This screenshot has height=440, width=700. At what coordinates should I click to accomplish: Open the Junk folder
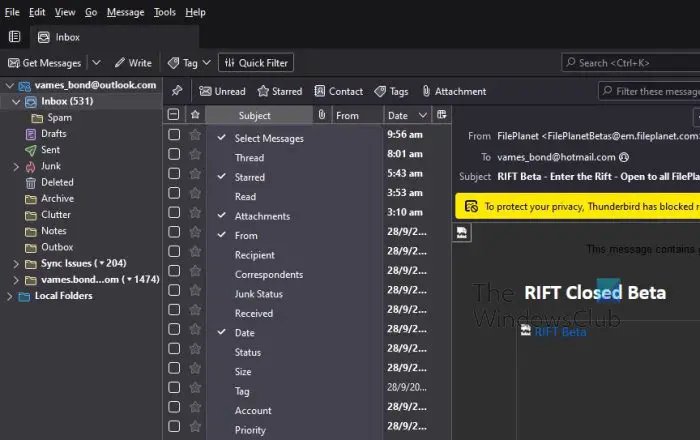[50, 166]
